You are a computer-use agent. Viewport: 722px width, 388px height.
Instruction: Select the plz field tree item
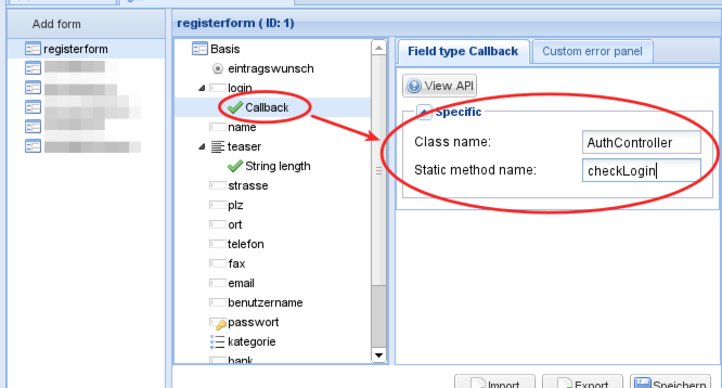235,205
